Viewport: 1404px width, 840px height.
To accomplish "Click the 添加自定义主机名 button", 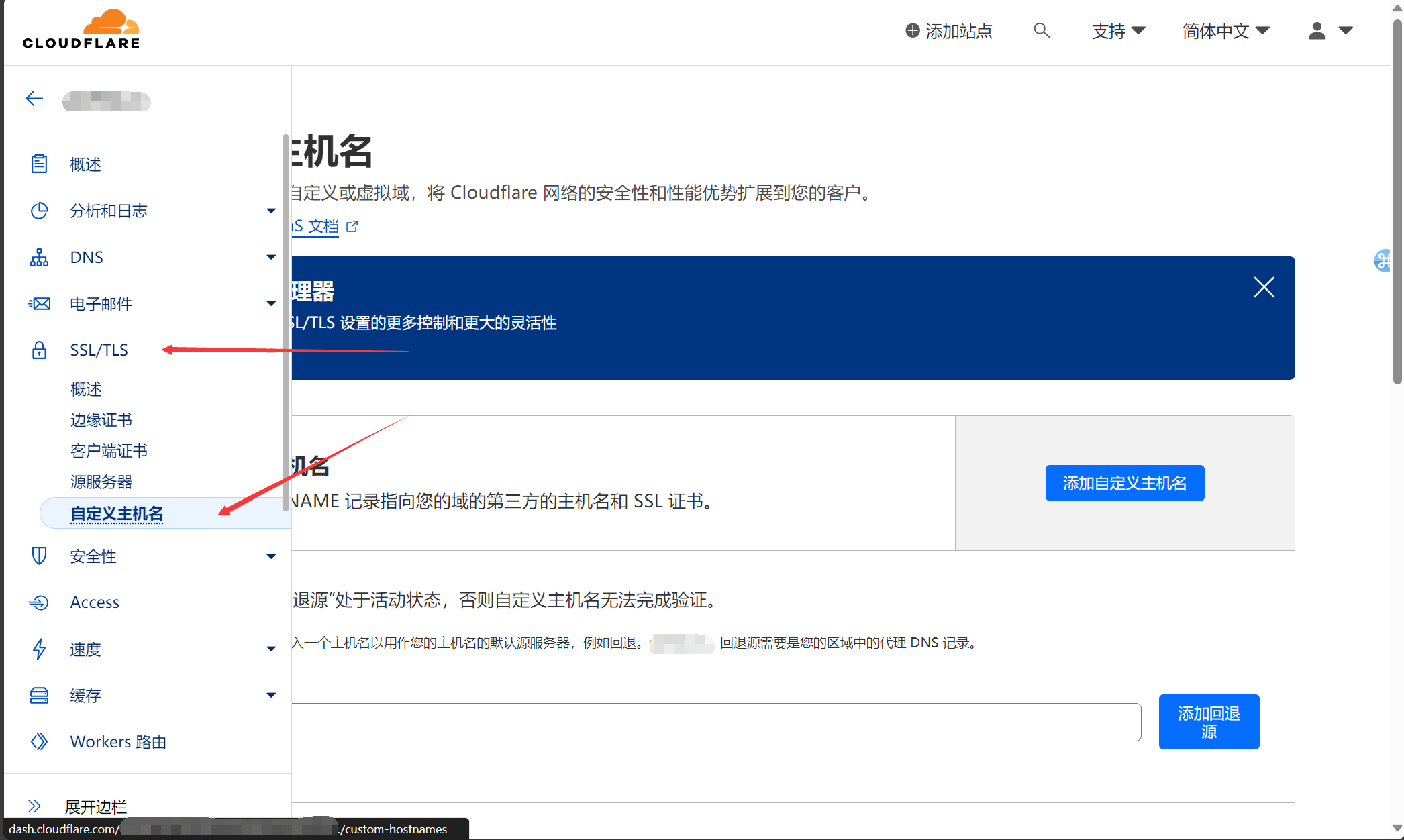I will (x=1124, y=483).
